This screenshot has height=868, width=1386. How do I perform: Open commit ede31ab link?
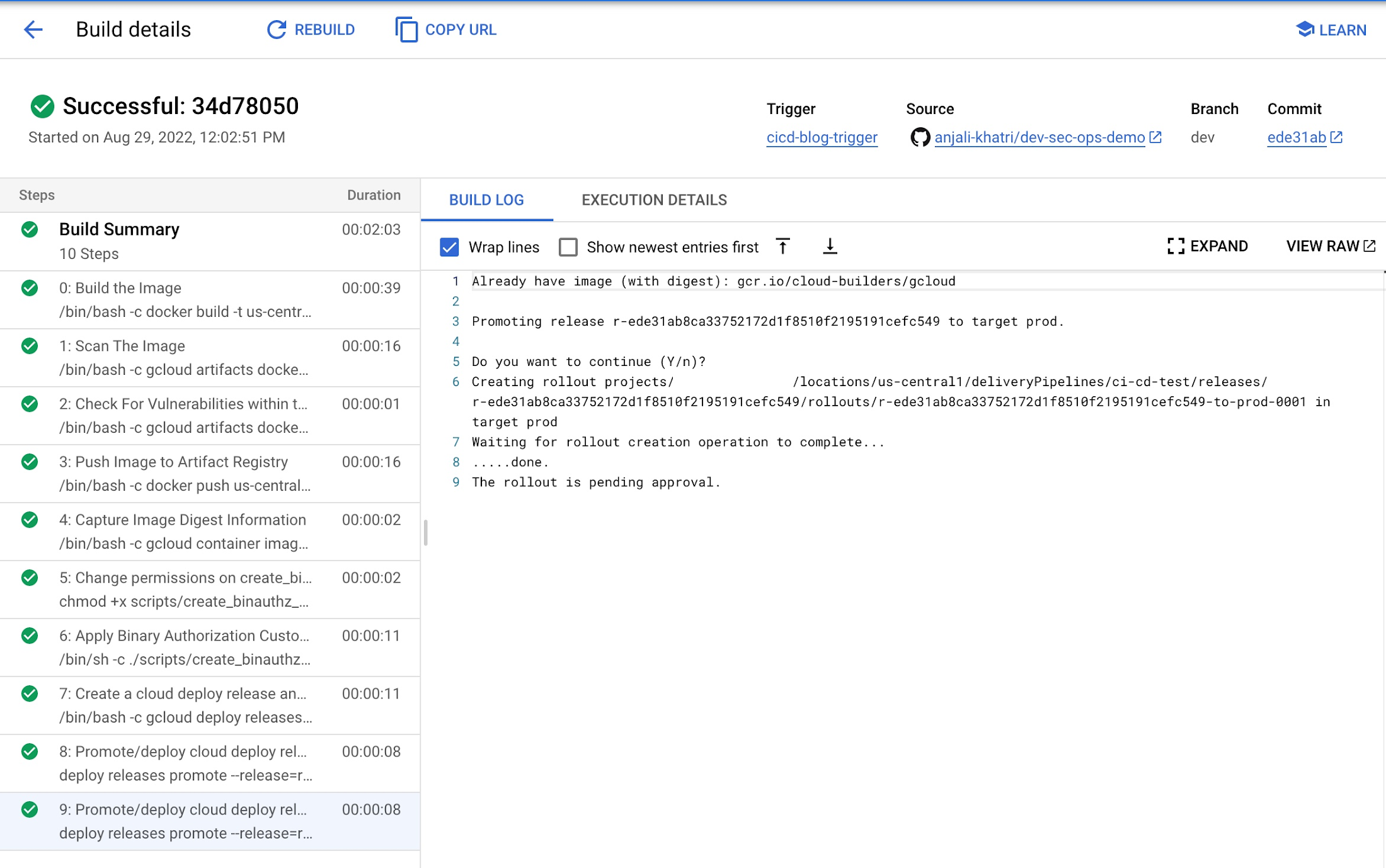[x=1297, y=137]
